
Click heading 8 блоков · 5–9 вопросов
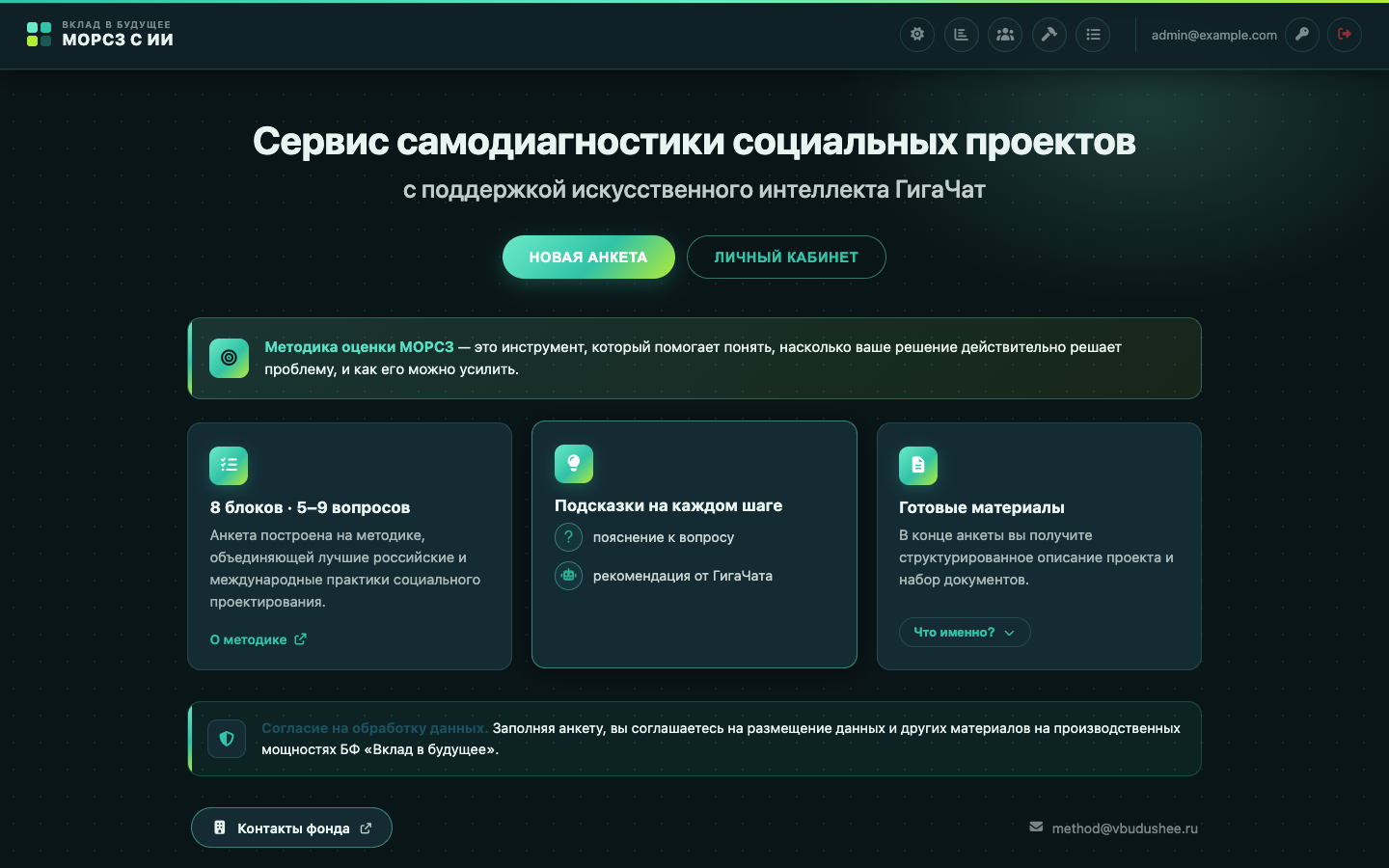[310, 507]
